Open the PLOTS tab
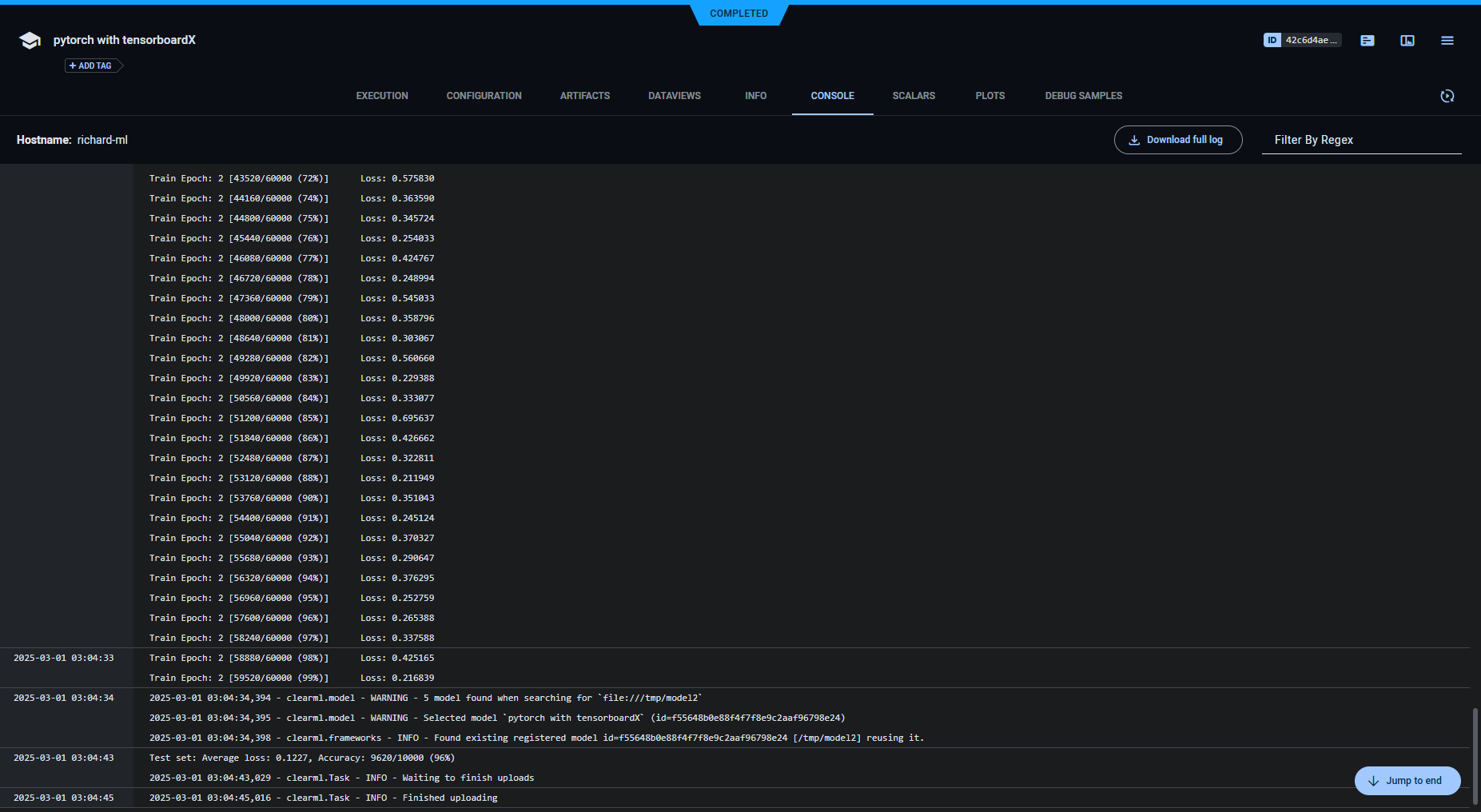The width and height of the screenshot is (1481, 812). click(x=989, y=96)
